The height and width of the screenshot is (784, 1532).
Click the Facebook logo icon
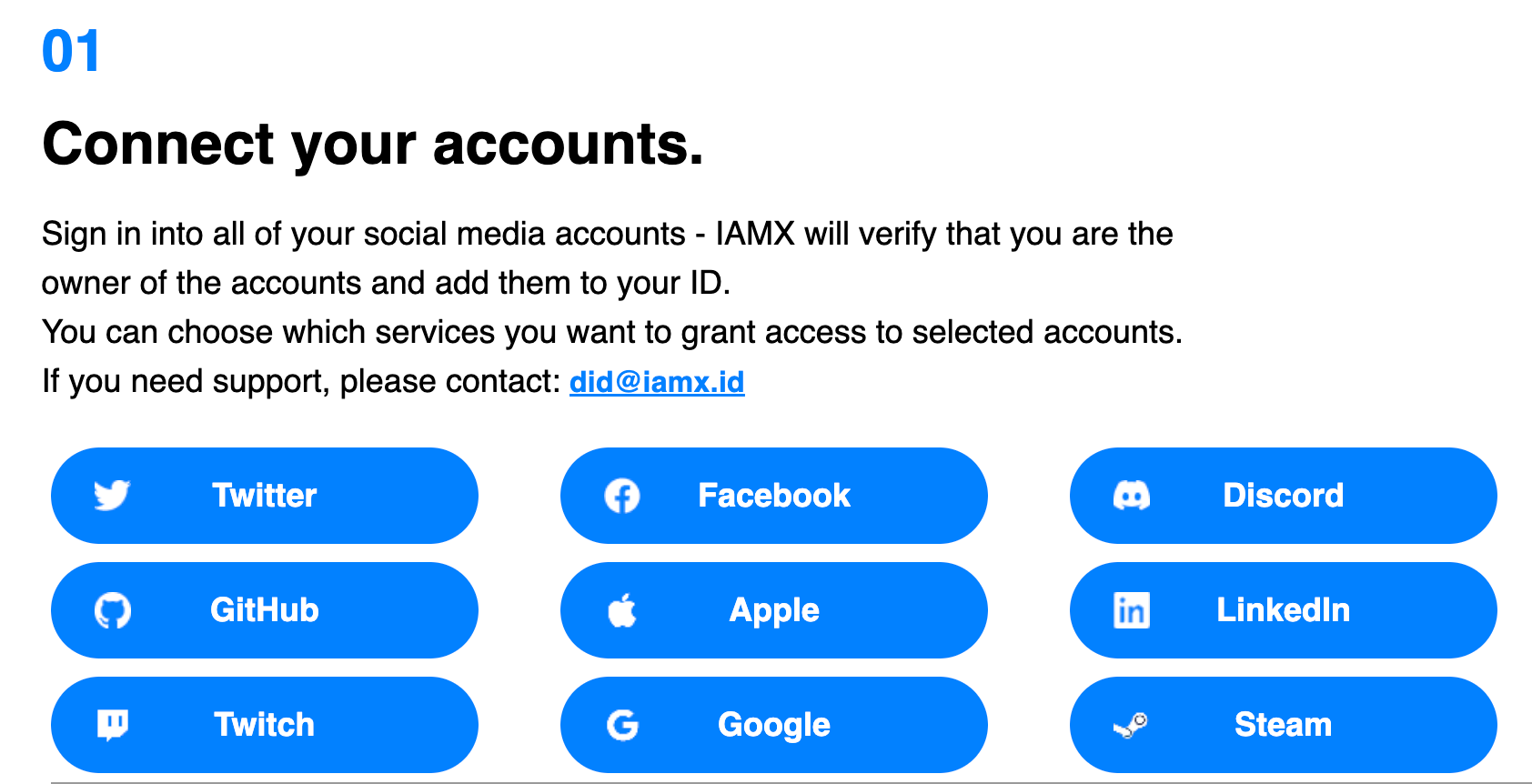pos(622,496)
